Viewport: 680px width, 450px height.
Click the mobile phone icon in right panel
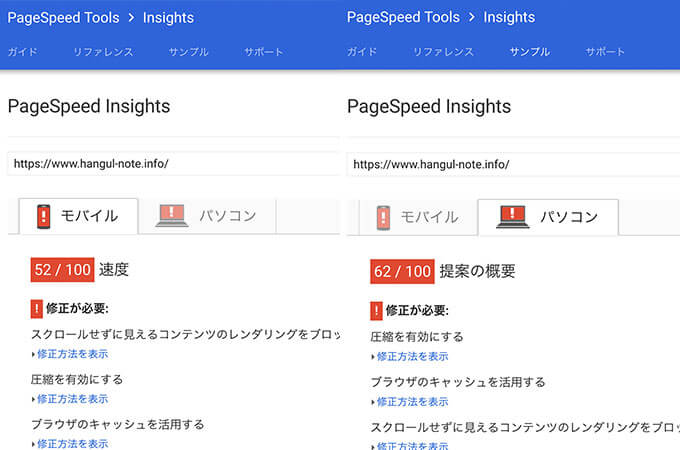pos(383,218)
